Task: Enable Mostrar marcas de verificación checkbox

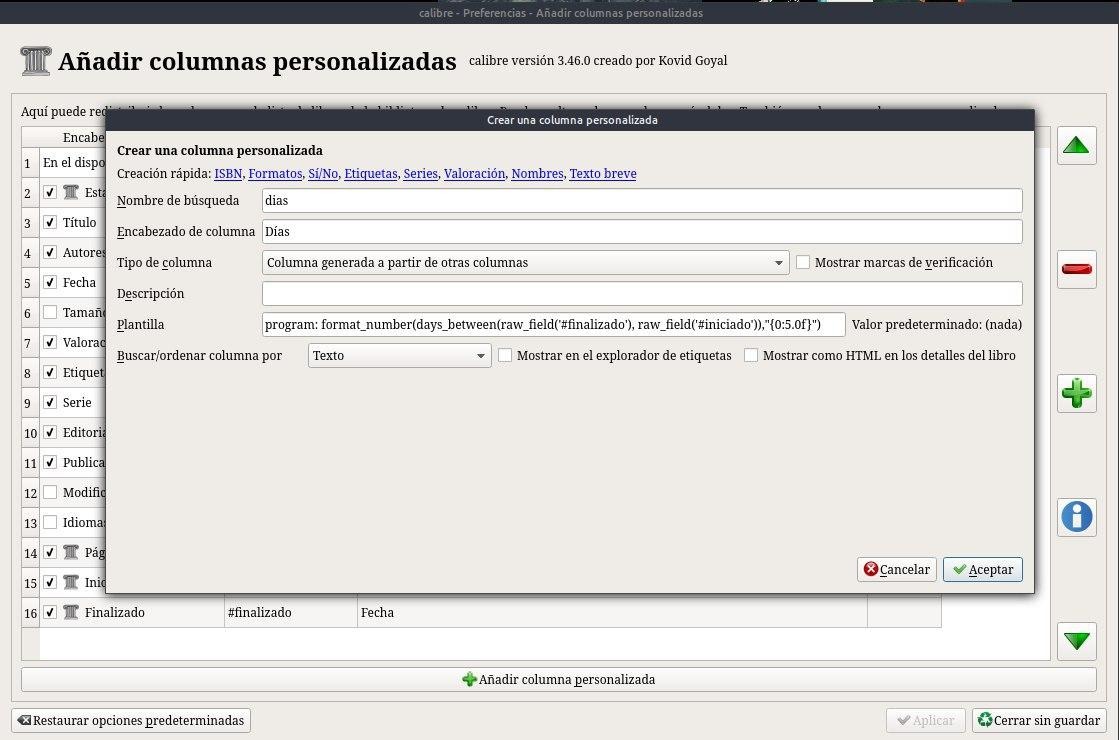Action: point(803,263)
